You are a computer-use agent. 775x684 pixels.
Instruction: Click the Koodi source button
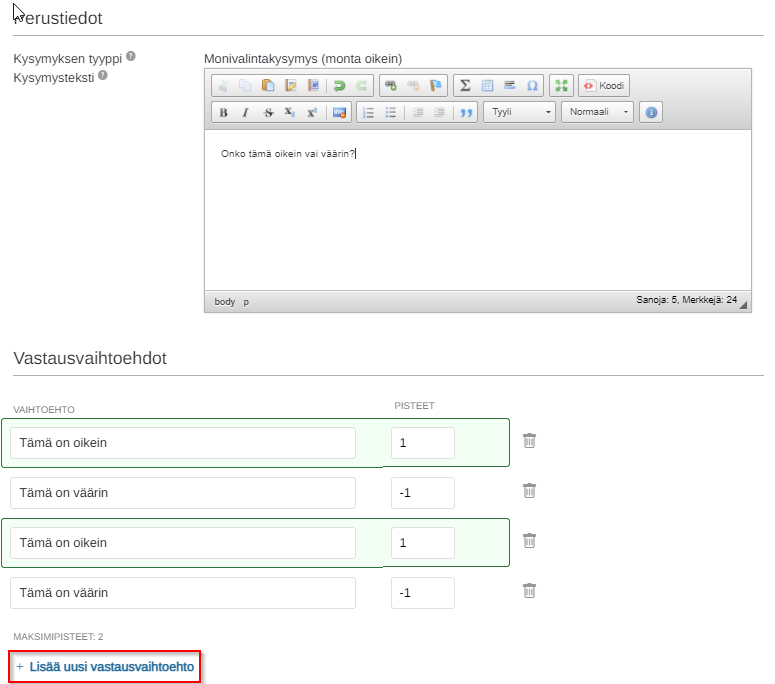click(603, 86)
